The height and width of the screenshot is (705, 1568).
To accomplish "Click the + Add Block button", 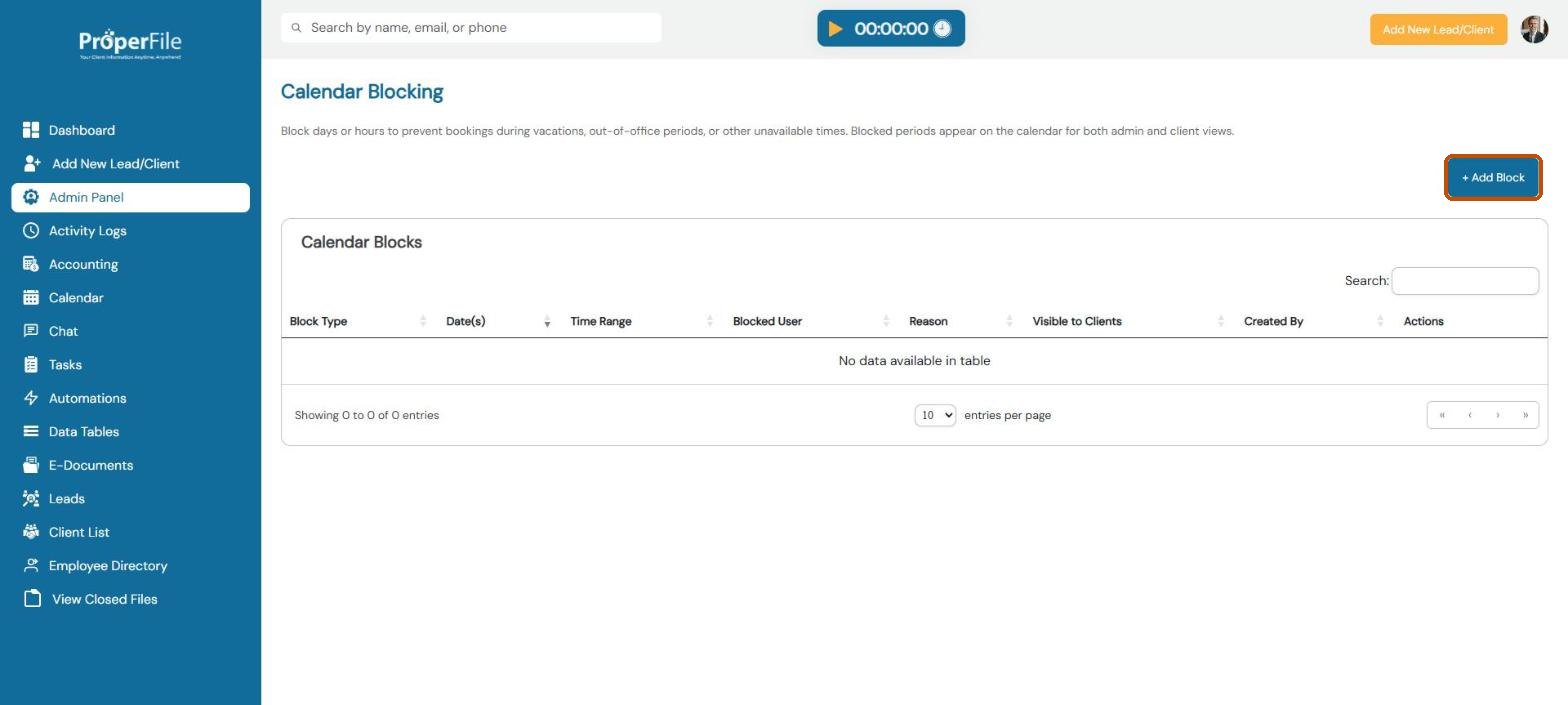I will point(1493,178).
